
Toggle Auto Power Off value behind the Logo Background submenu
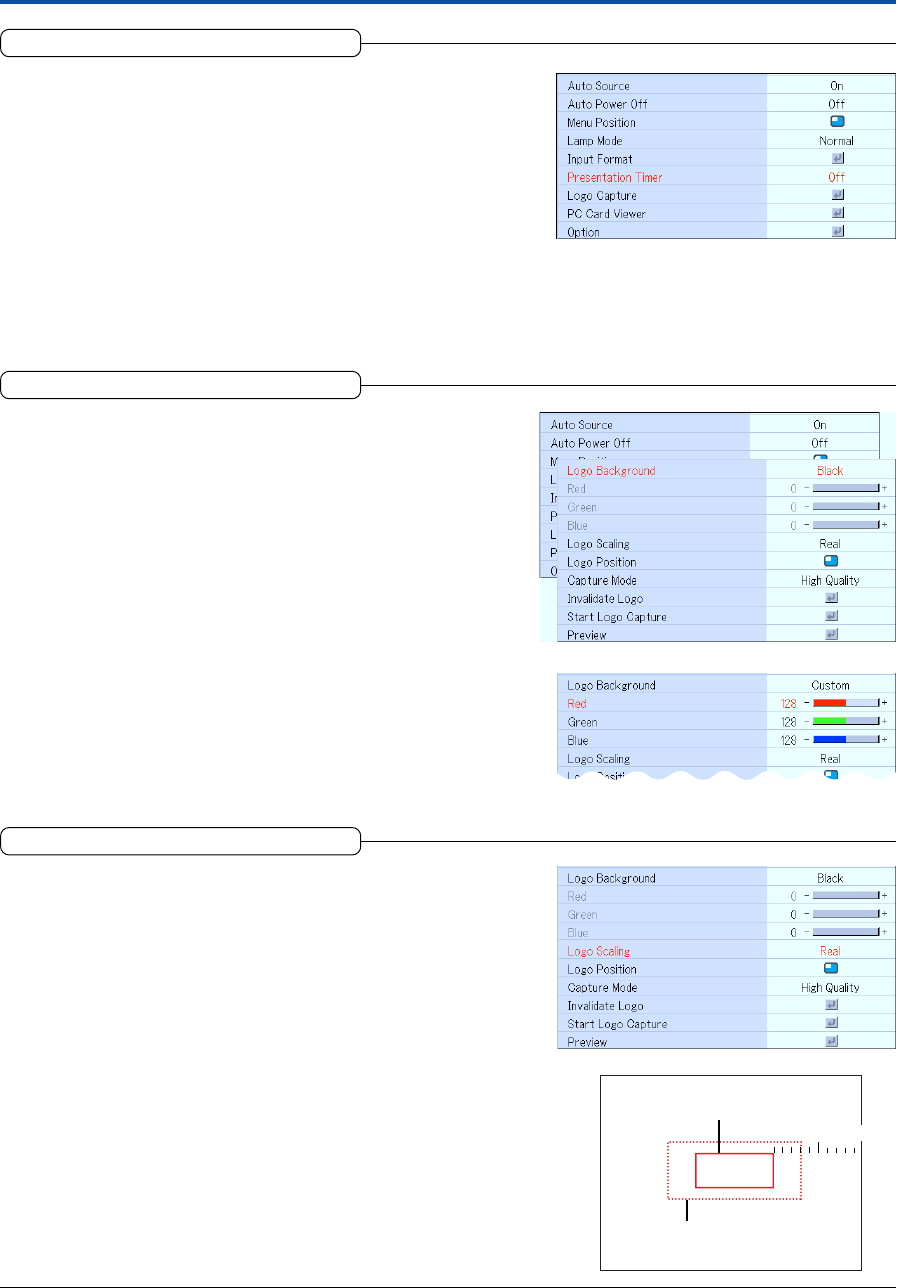[x=819, y=443]
